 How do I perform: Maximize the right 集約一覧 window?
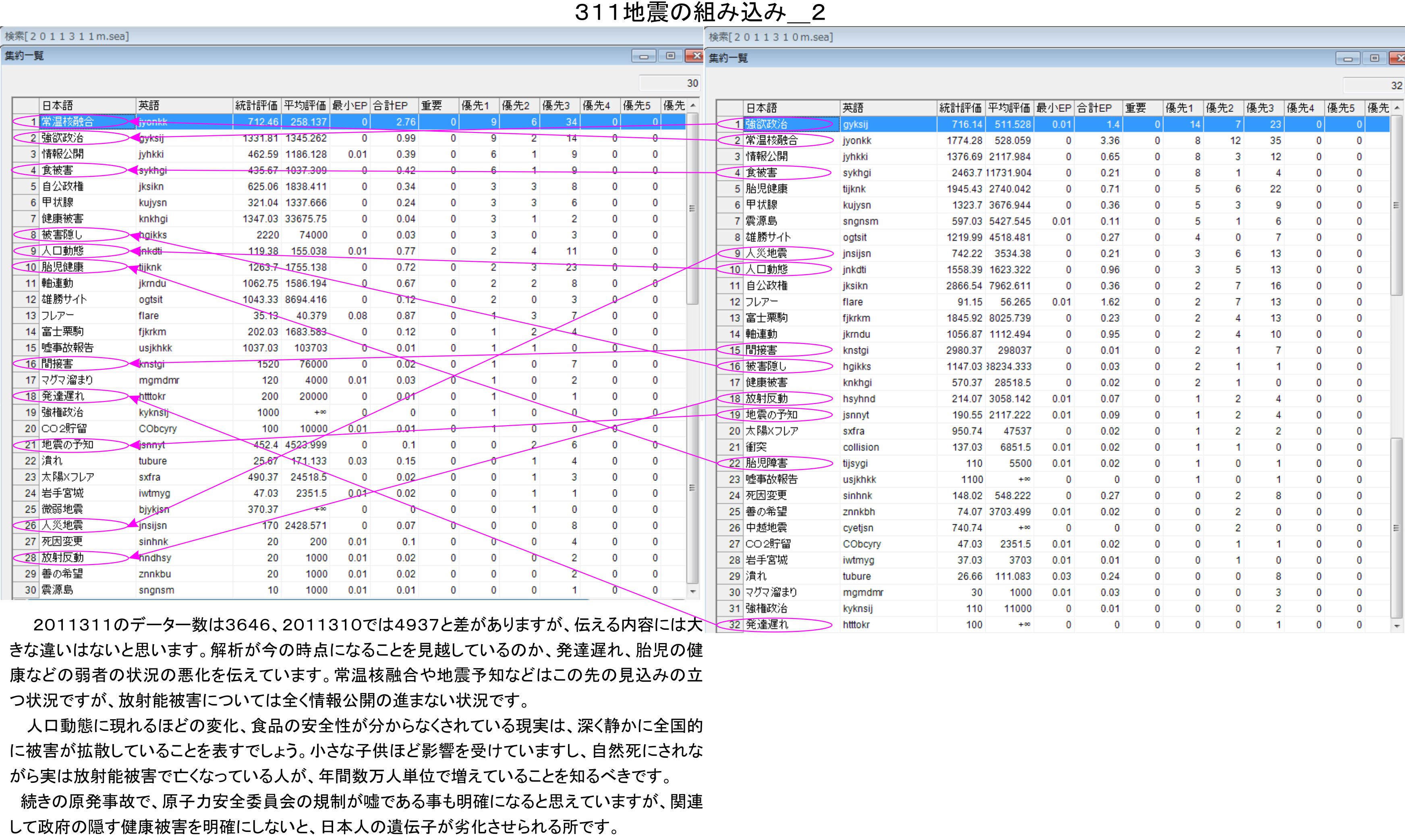pyautogui.click(x=1374, y=58)
